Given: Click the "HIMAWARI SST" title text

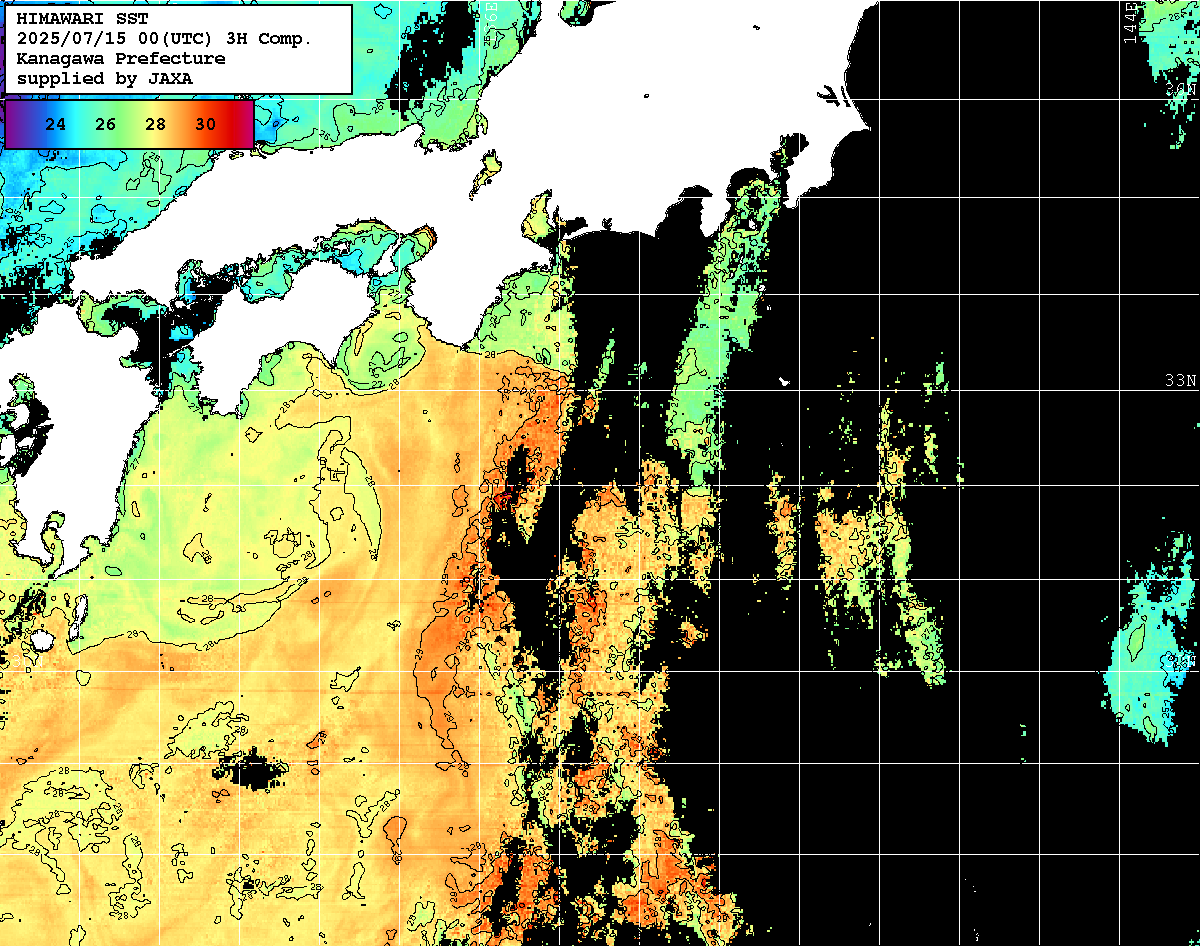Looking at the screenshot, I should coord(82,19).
